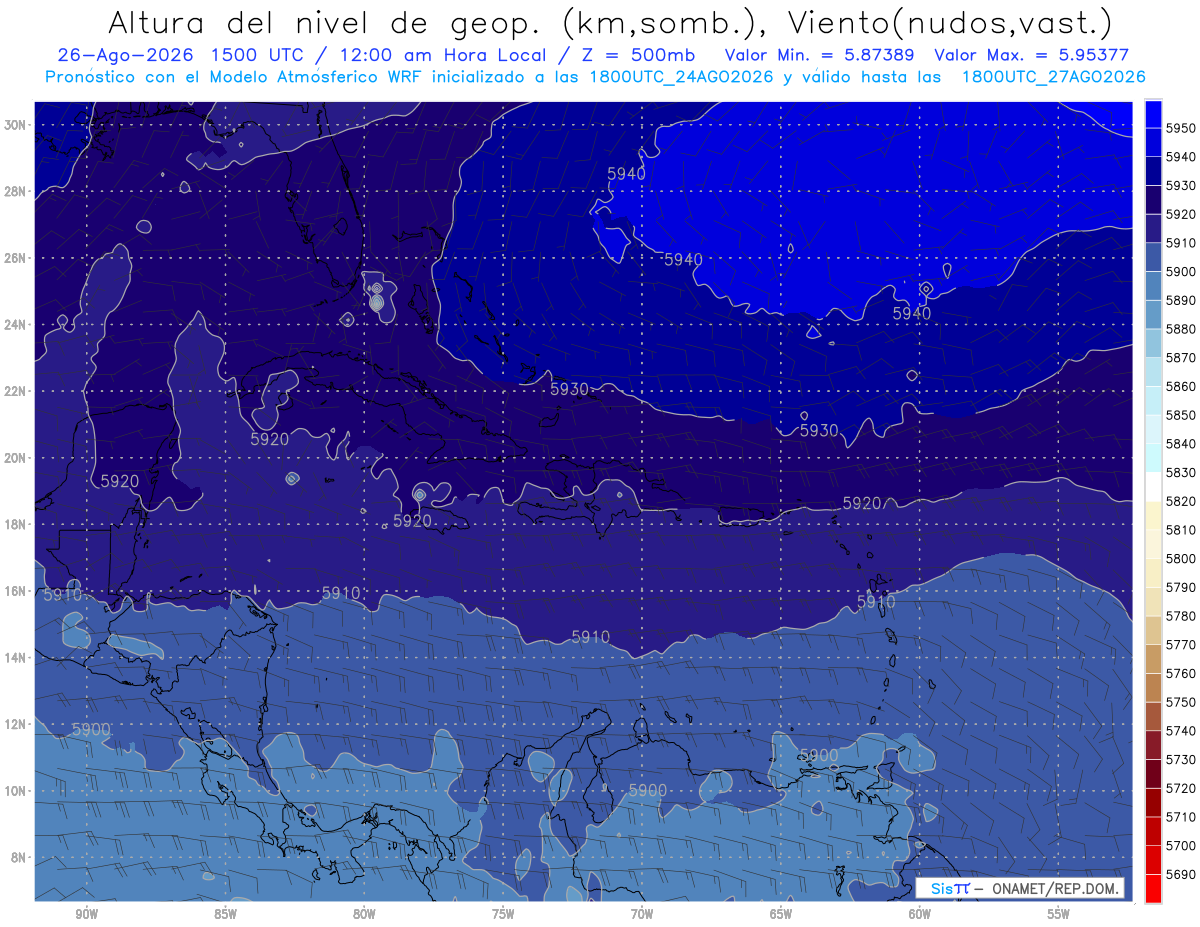Image resolution: width=1200 pixels, height=927 pixels.
Task: Click initialization time "1800UTC_24AGO2026"
Action: pos(681,77)
